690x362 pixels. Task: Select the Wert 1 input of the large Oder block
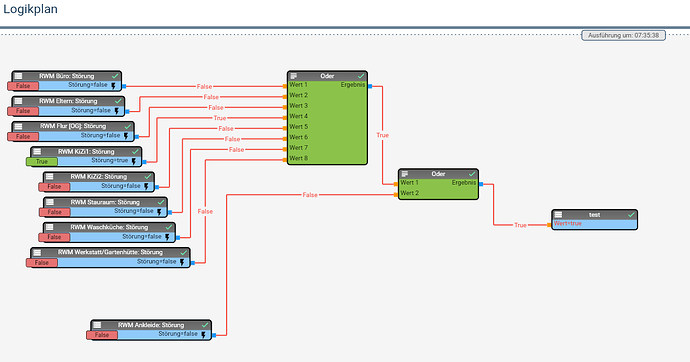[x=298, y=84]
